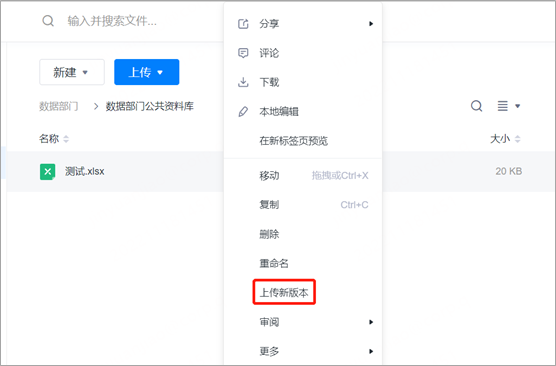This screenshot has height=366, width=556.
Task: Open the blue 上传 dropdown button
Action: tap(146, 72)
